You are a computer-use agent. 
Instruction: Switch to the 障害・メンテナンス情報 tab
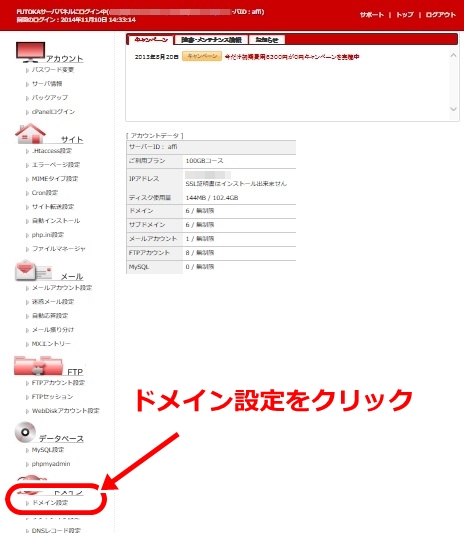(x=211, y=40)
